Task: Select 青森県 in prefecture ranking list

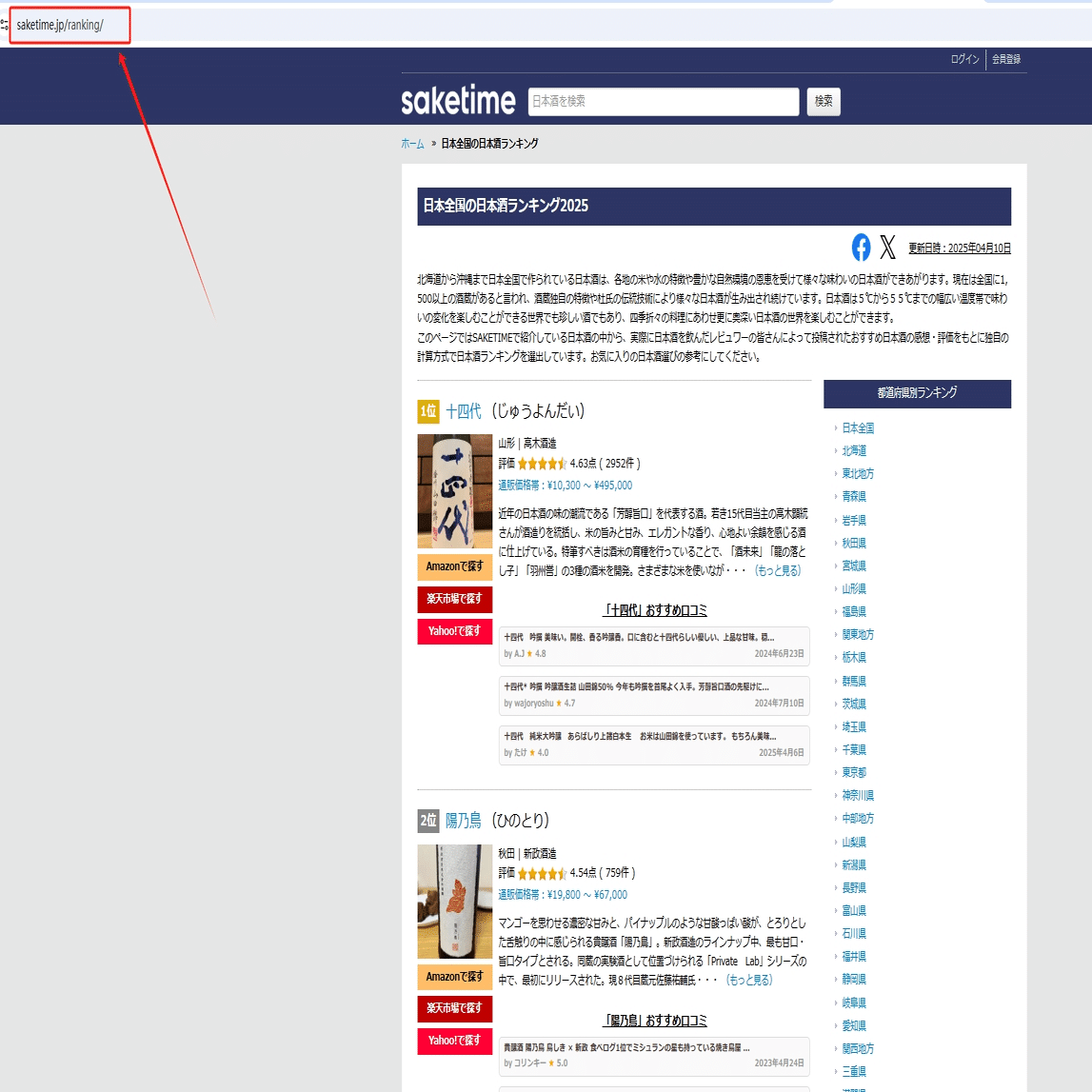Action: (x=854, y=497)
